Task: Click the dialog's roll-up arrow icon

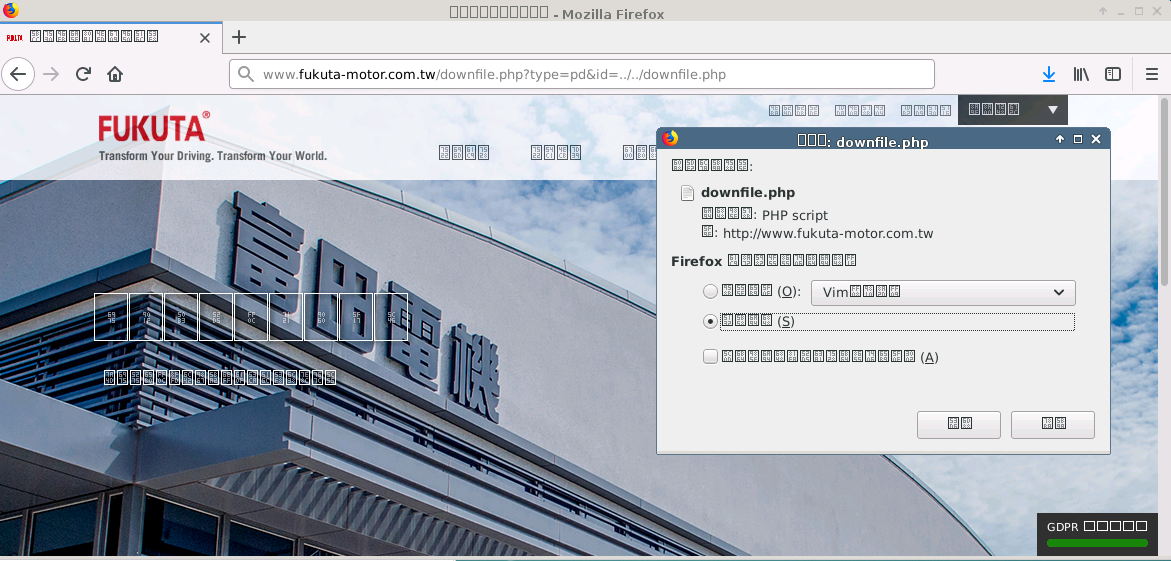Action: click(1060, 139)
